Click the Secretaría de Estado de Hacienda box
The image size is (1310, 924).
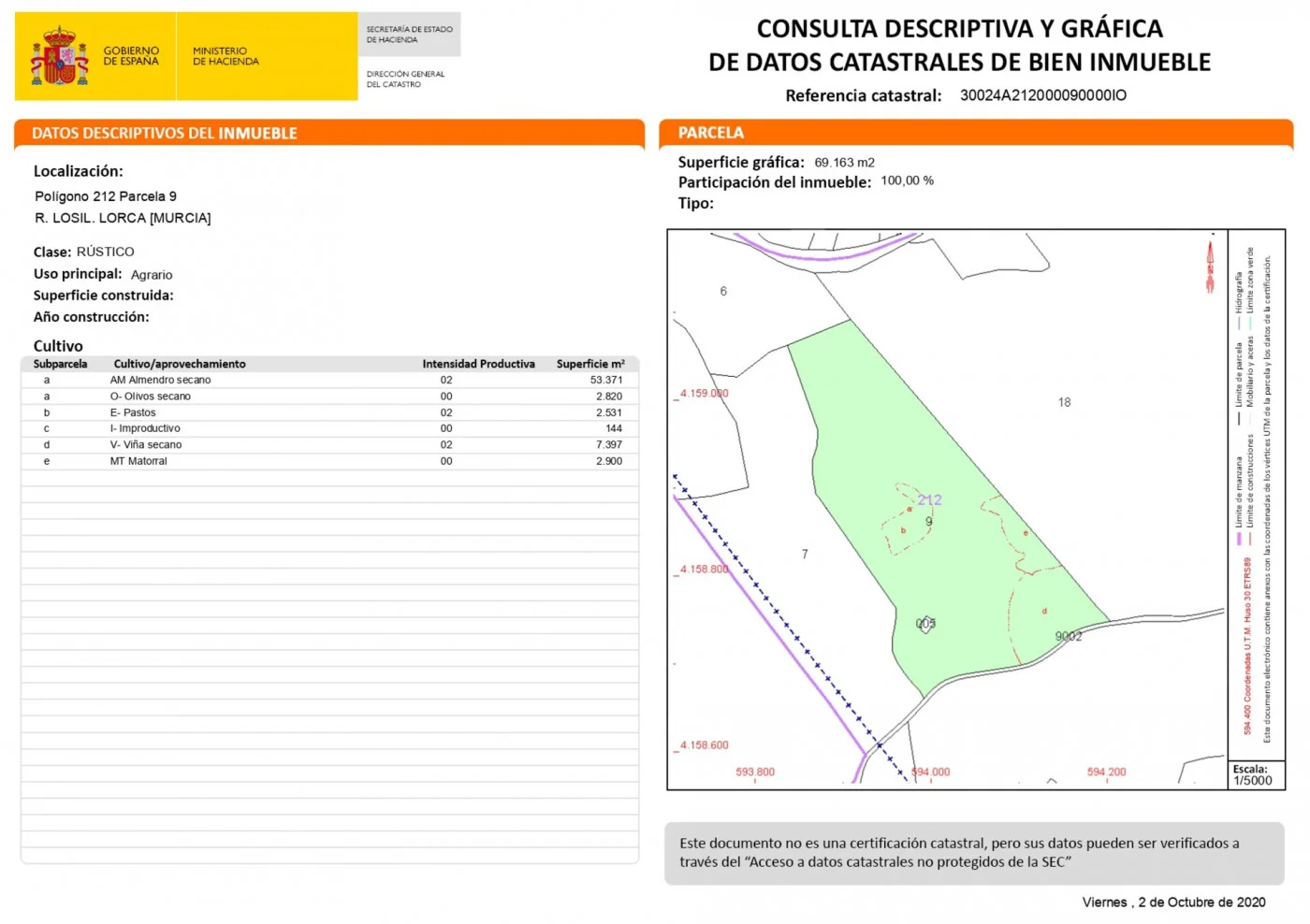tap(410, 35)
